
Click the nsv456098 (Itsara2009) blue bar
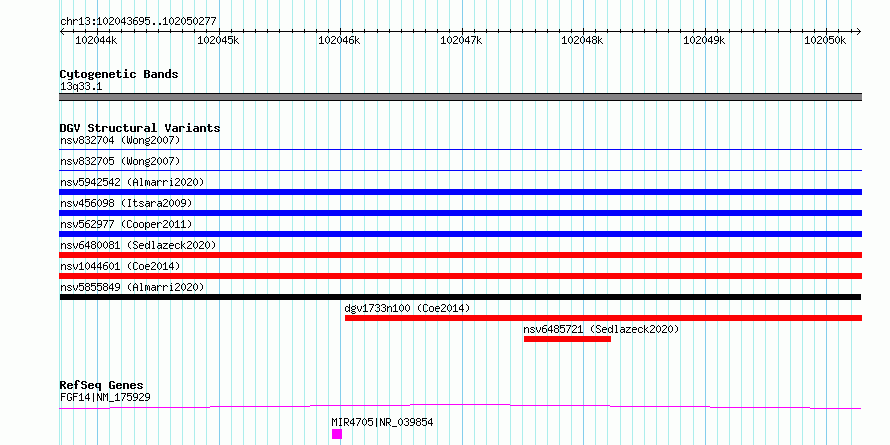pyautogui.click(x=460, y=213)
